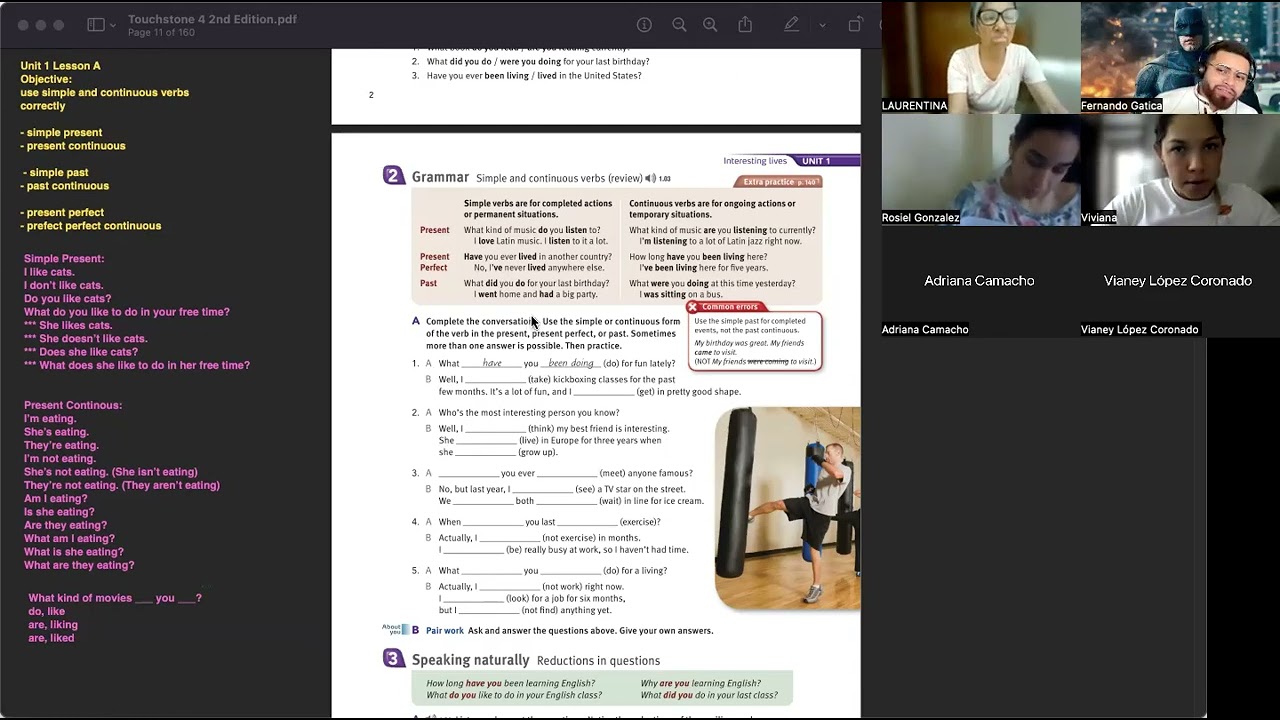1280x720 pixels.
Task: Click the '- past continuous' note line
Action: tap(65, 186)
